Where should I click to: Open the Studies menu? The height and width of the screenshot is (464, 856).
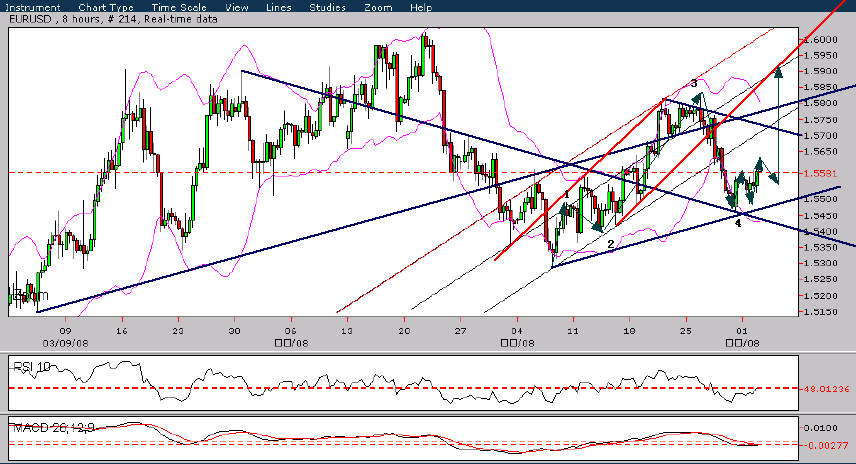click(327, 8)
